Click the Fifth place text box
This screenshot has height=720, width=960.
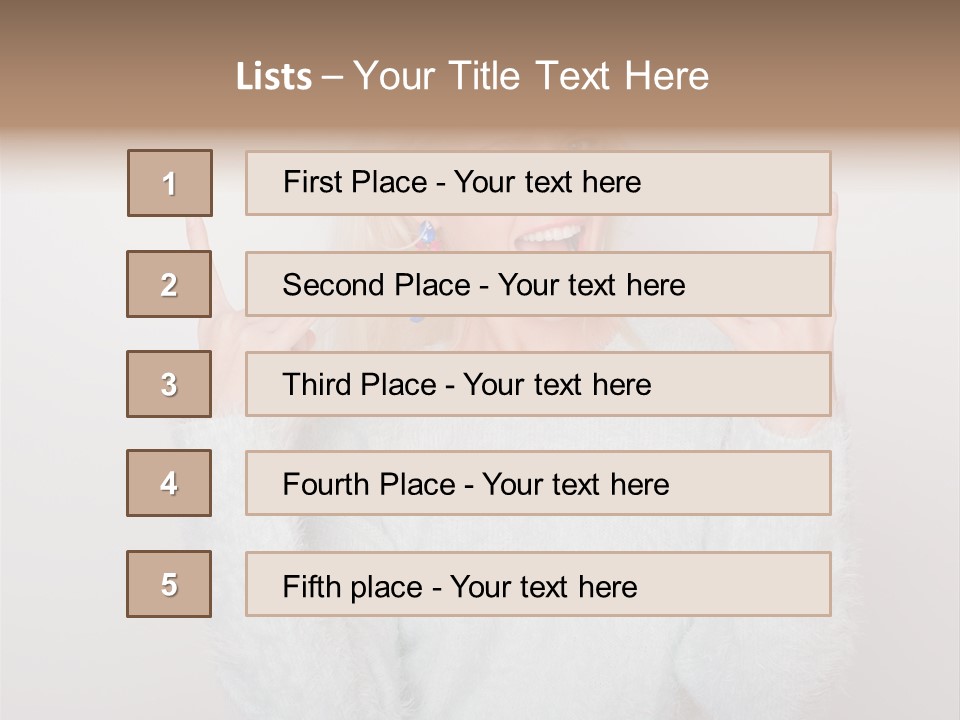point(538,584)
